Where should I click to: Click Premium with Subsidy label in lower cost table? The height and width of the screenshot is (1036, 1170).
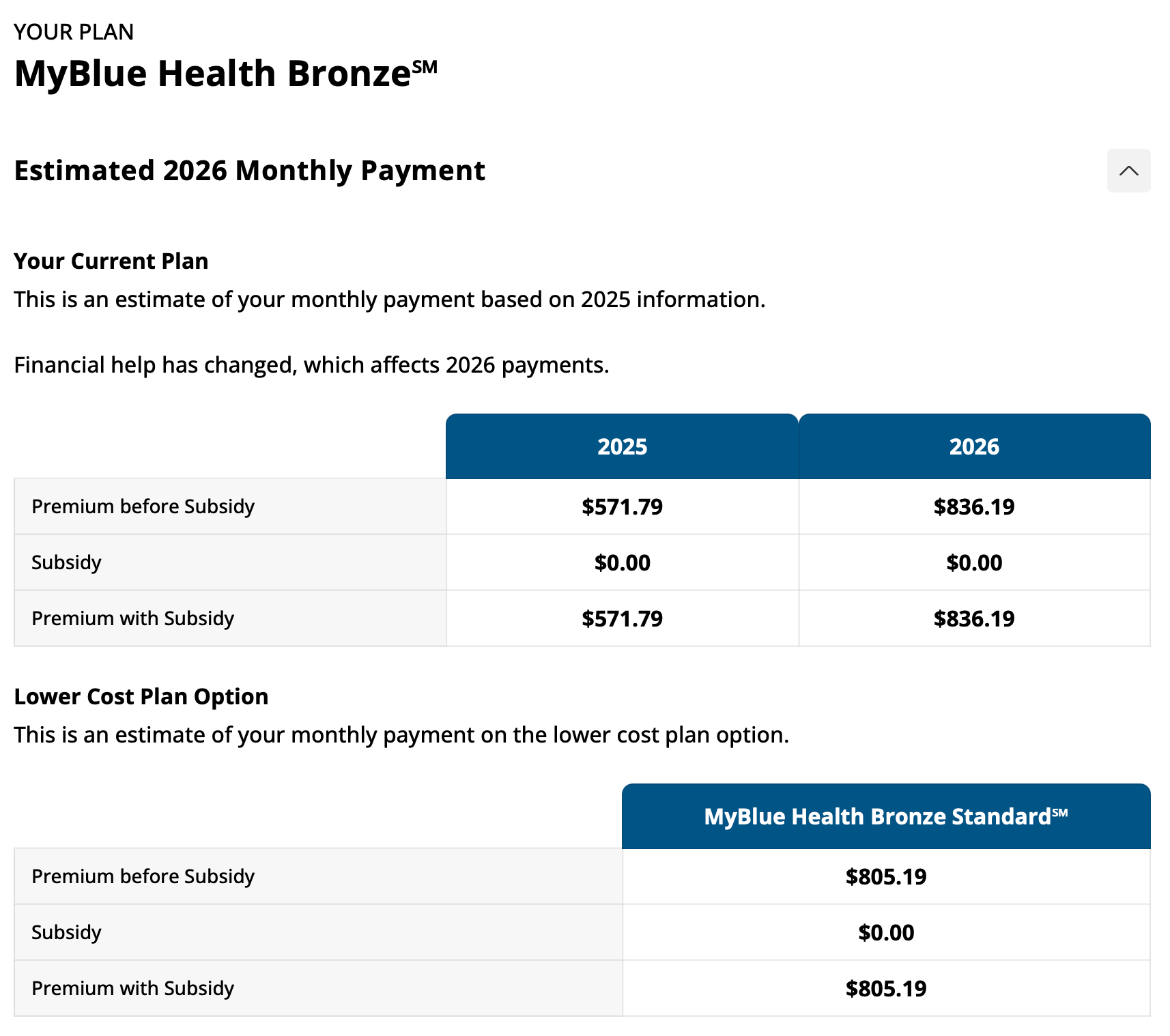[x=132, y=989]
